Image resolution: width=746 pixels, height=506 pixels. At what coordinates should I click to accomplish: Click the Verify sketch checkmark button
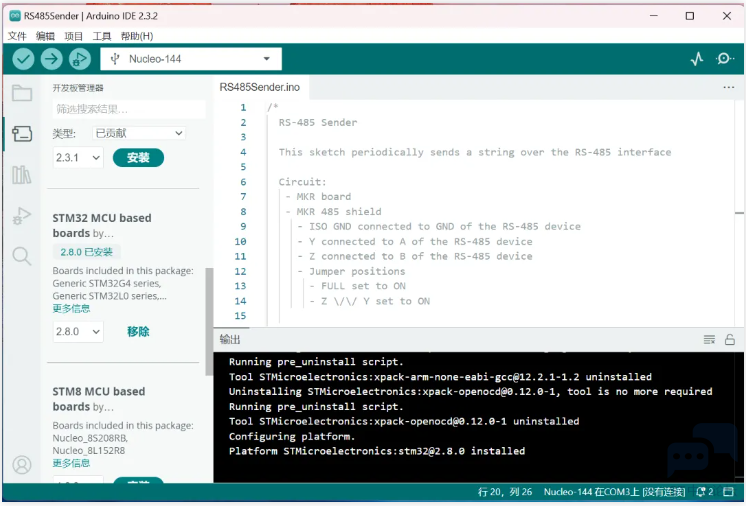coord(23,59)
